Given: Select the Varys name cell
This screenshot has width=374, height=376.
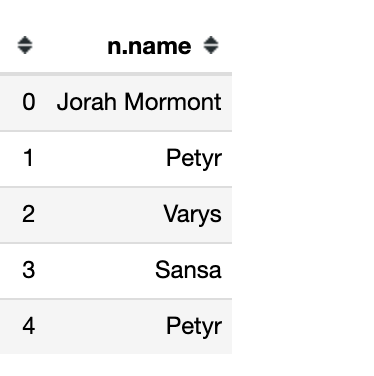Looking at the screenshot, I should point(192,215).
